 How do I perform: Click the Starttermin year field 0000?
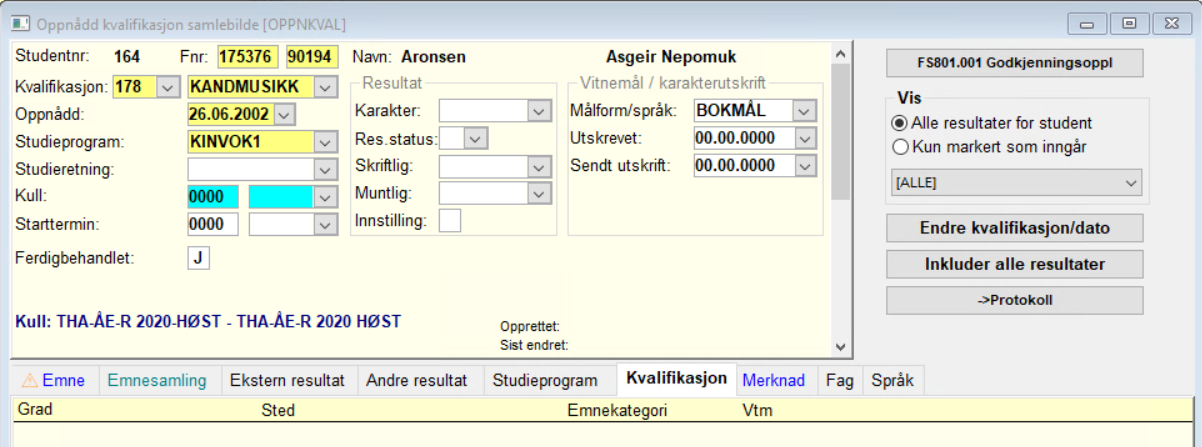click(213, 224)
